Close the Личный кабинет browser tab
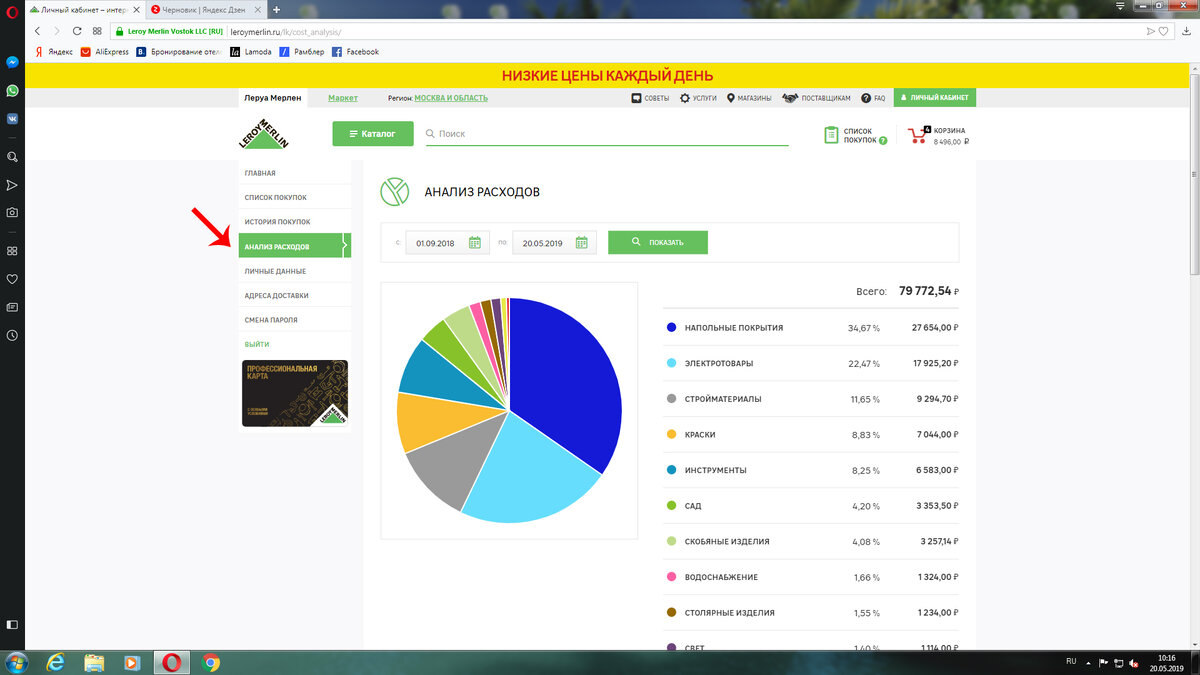The height and width of the screenshot is (675, 1200). point(139,9)
